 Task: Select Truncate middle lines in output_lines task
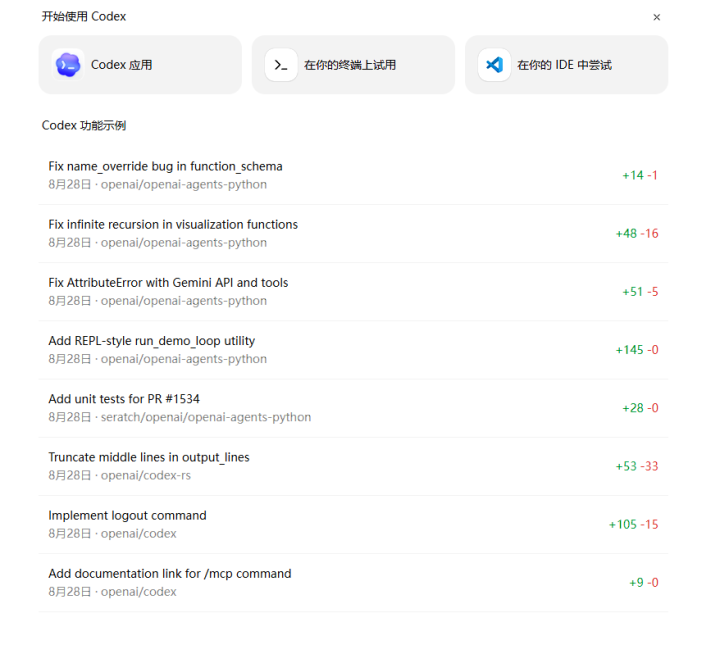tap(149, 457)
